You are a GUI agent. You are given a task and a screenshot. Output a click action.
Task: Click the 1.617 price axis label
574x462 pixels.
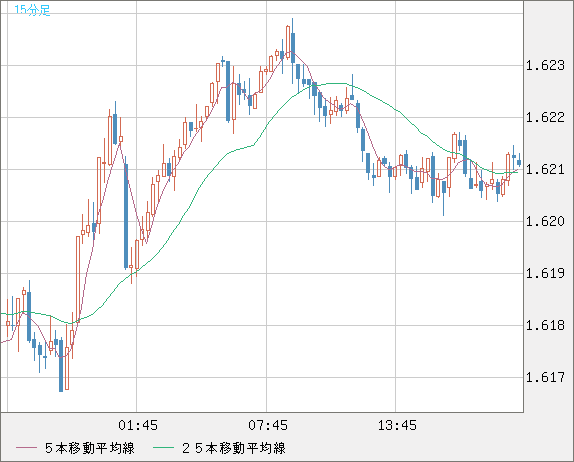(x=545, y=377)
